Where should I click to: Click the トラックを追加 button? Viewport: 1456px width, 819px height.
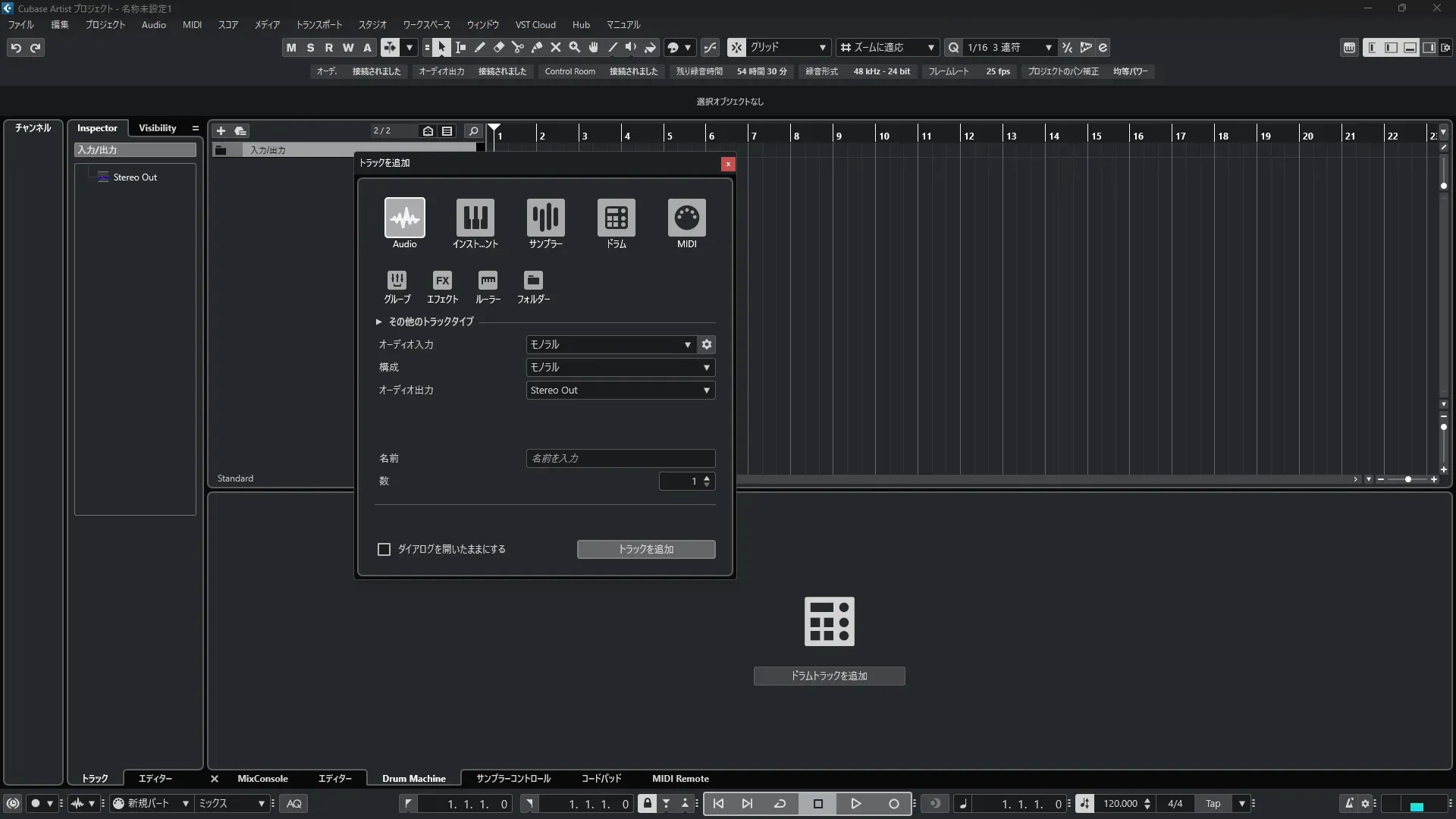(645, 549)
